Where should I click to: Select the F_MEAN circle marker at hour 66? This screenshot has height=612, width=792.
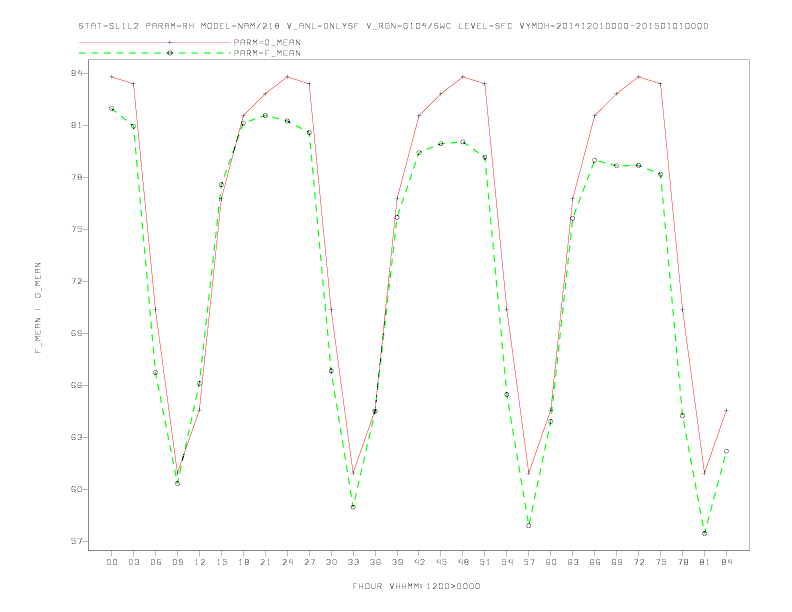(595, 161)
